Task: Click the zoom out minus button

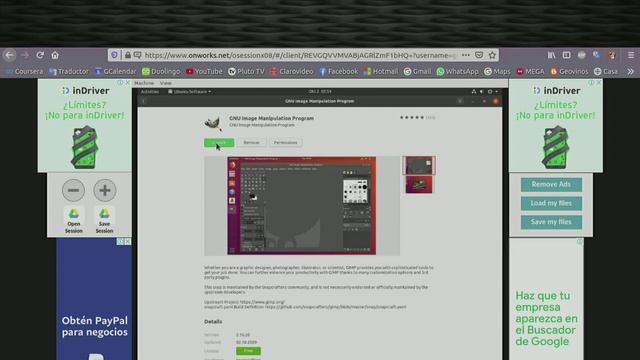Action: pyautogui.click(x=73, y=190)
